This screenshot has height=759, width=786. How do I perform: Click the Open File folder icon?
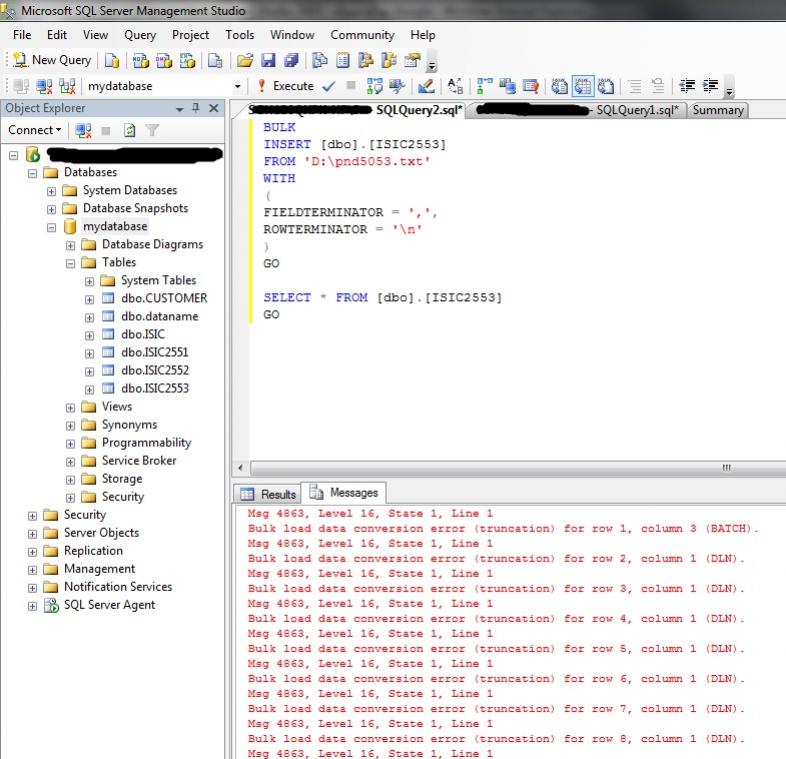click(245, 60)
